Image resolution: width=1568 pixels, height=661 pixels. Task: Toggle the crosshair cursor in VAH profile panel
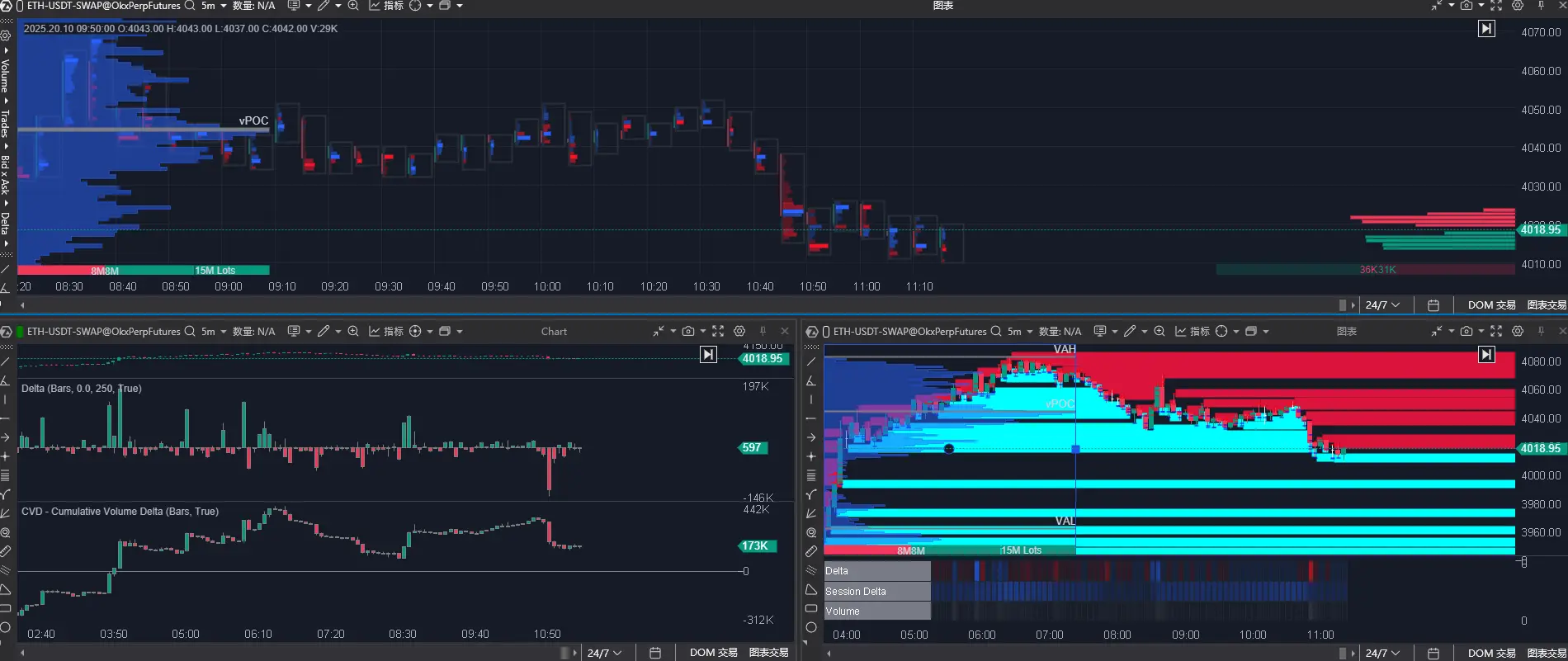[1221, 331]
